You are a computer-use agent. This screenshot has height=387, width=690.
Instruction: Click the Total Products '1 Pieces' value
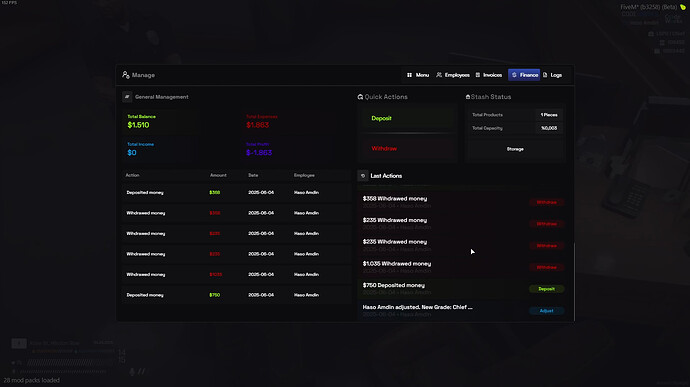[549, 115]
